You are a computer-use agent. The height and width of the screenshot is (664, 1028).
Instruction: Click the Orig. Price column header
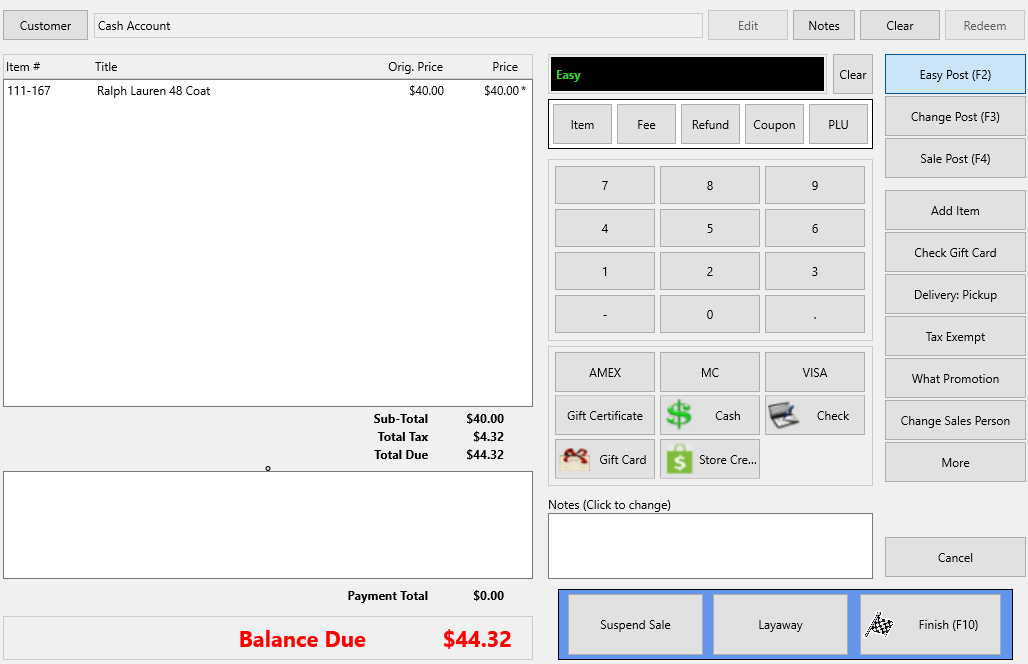point(415,67)
